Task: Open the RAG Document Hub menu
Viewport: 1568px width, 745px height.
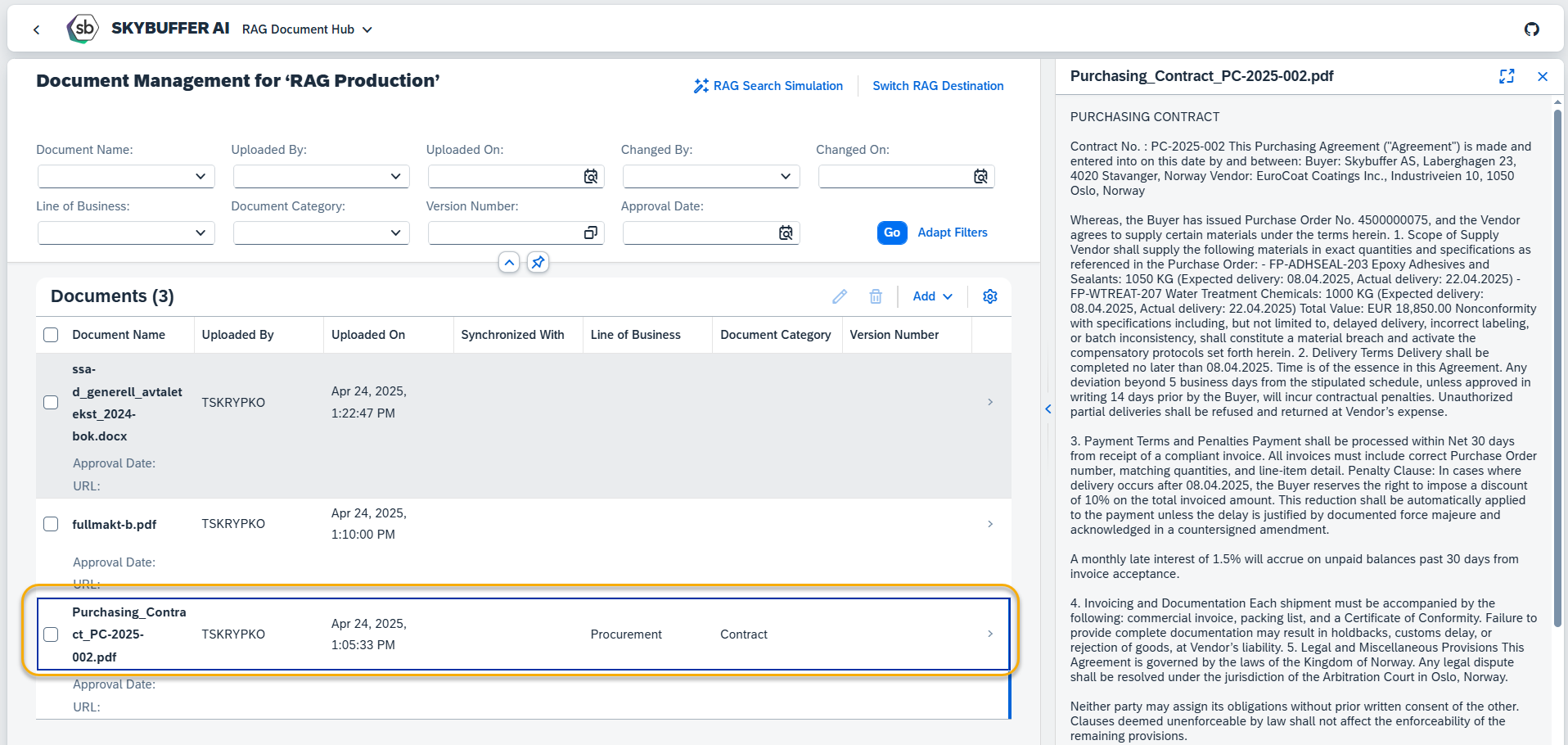Action: point(307,29)
